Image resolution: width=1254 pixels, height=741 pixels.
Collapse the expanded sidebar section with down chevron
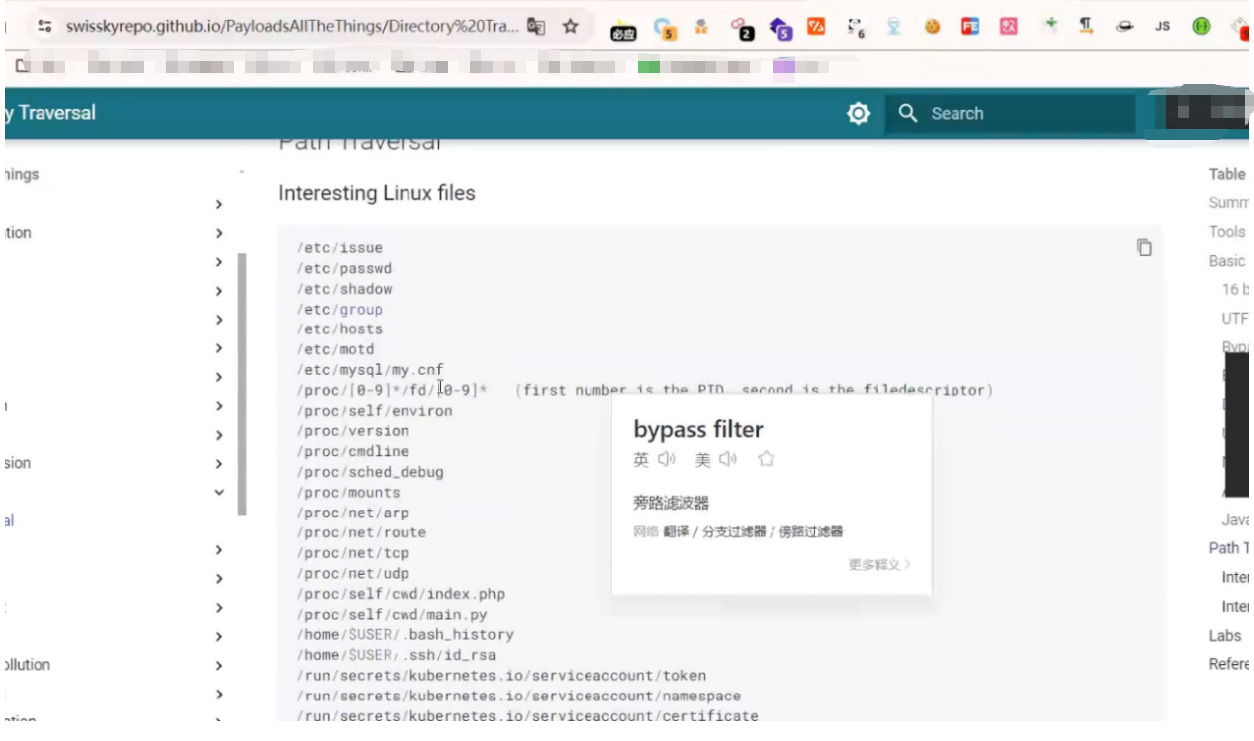219,492
